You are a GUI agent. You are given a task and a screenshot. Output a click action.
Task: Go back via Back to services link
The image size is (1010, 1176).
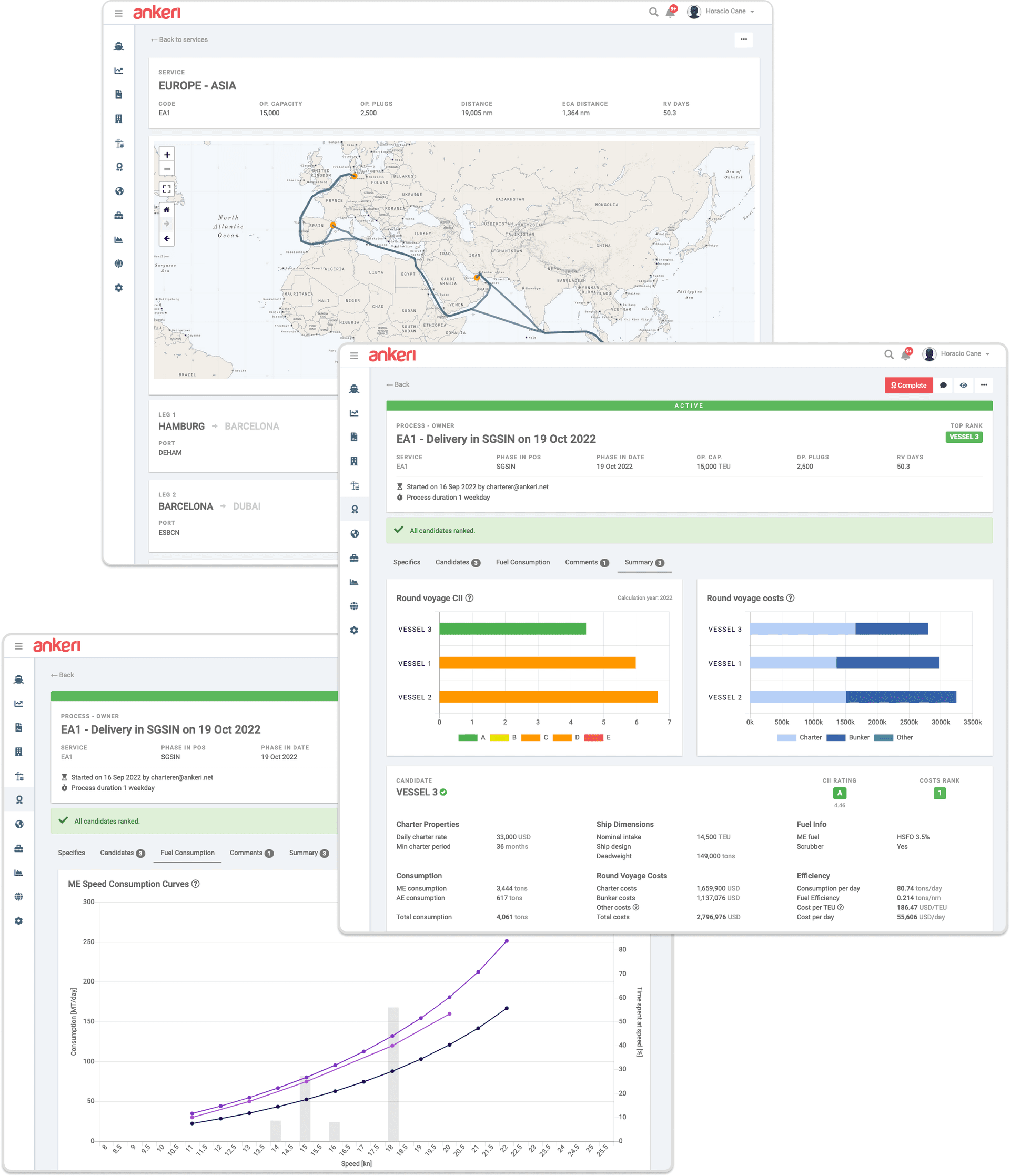click(x=179, y=40)
